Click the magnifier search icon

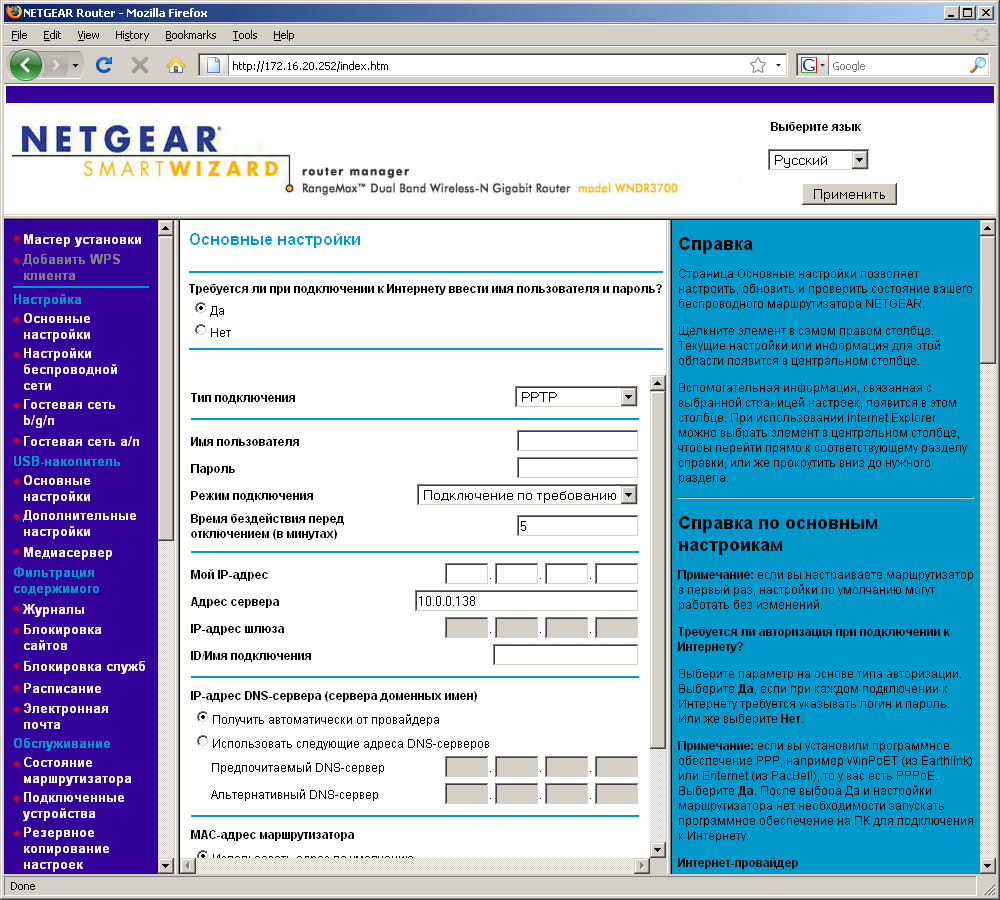(978, 65)
